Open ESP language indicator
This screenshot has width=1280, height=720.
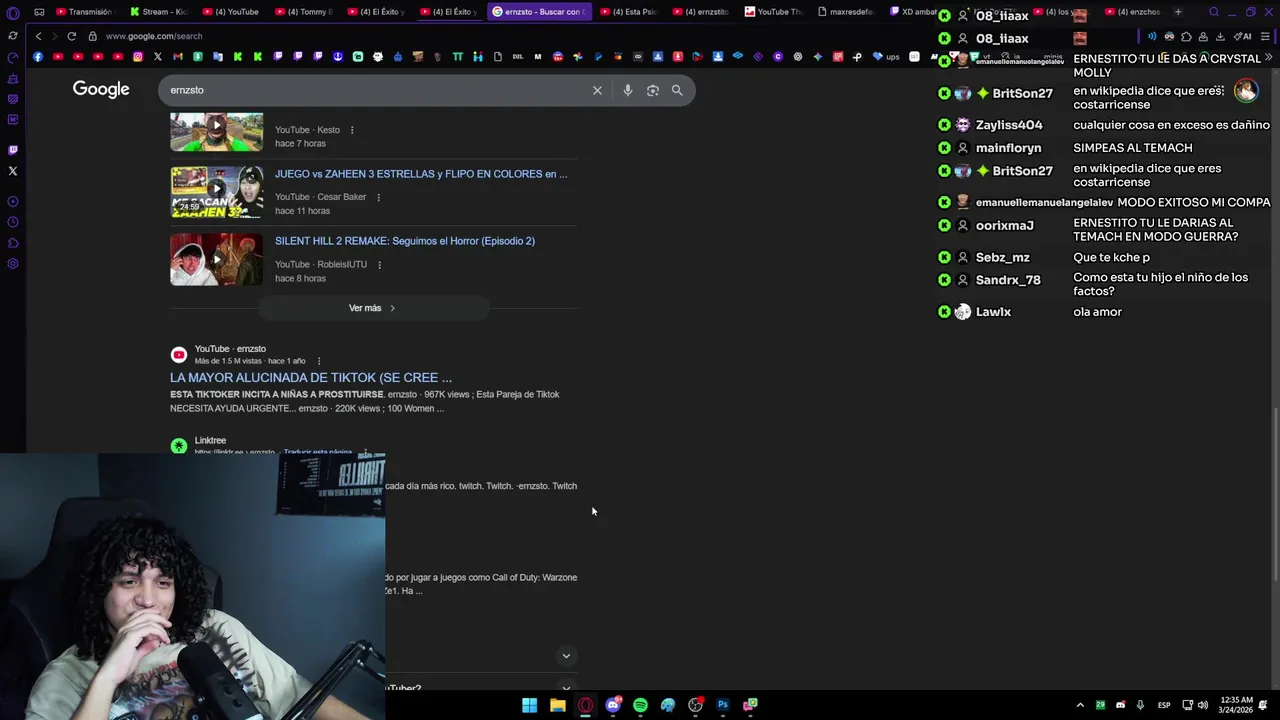coord(1164,705)
